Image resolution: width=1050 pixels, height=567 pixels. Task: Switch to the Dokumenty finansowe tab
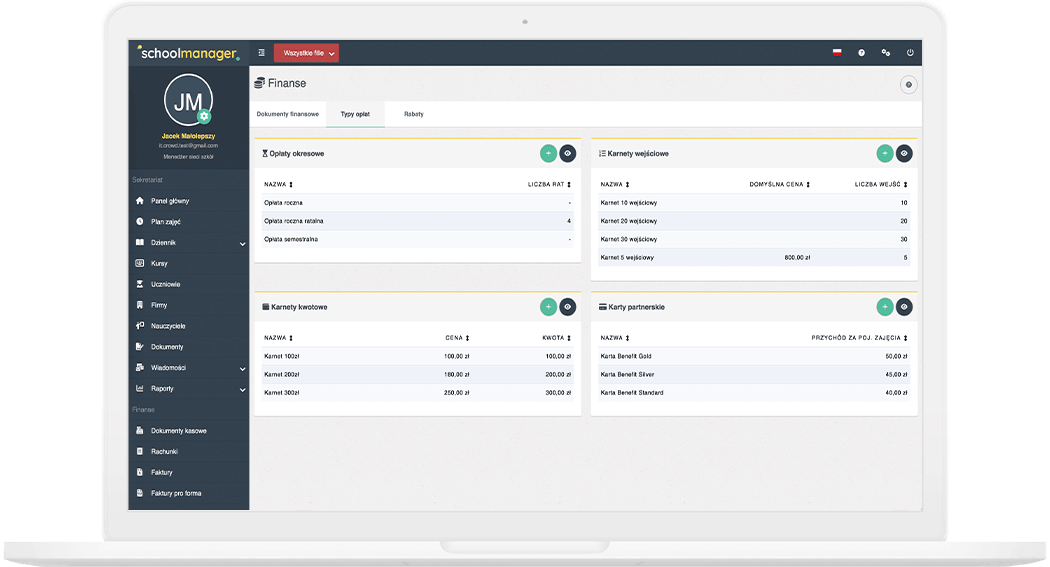tap(288, 114)
